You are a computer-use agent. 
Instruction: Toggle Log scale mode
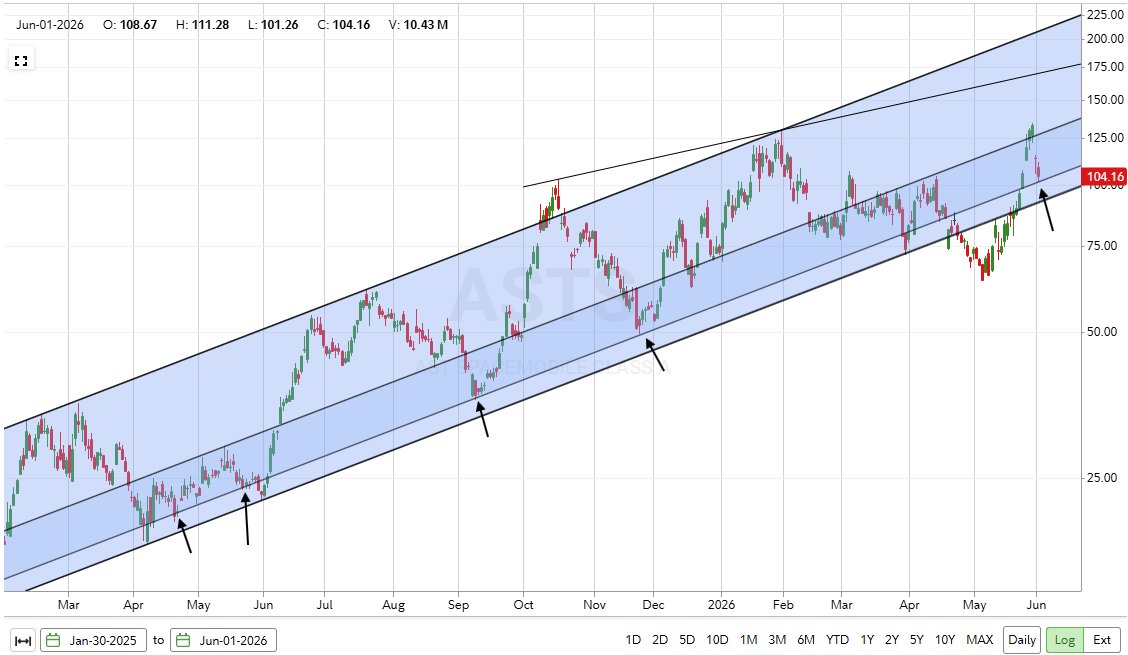[1065, 640]
